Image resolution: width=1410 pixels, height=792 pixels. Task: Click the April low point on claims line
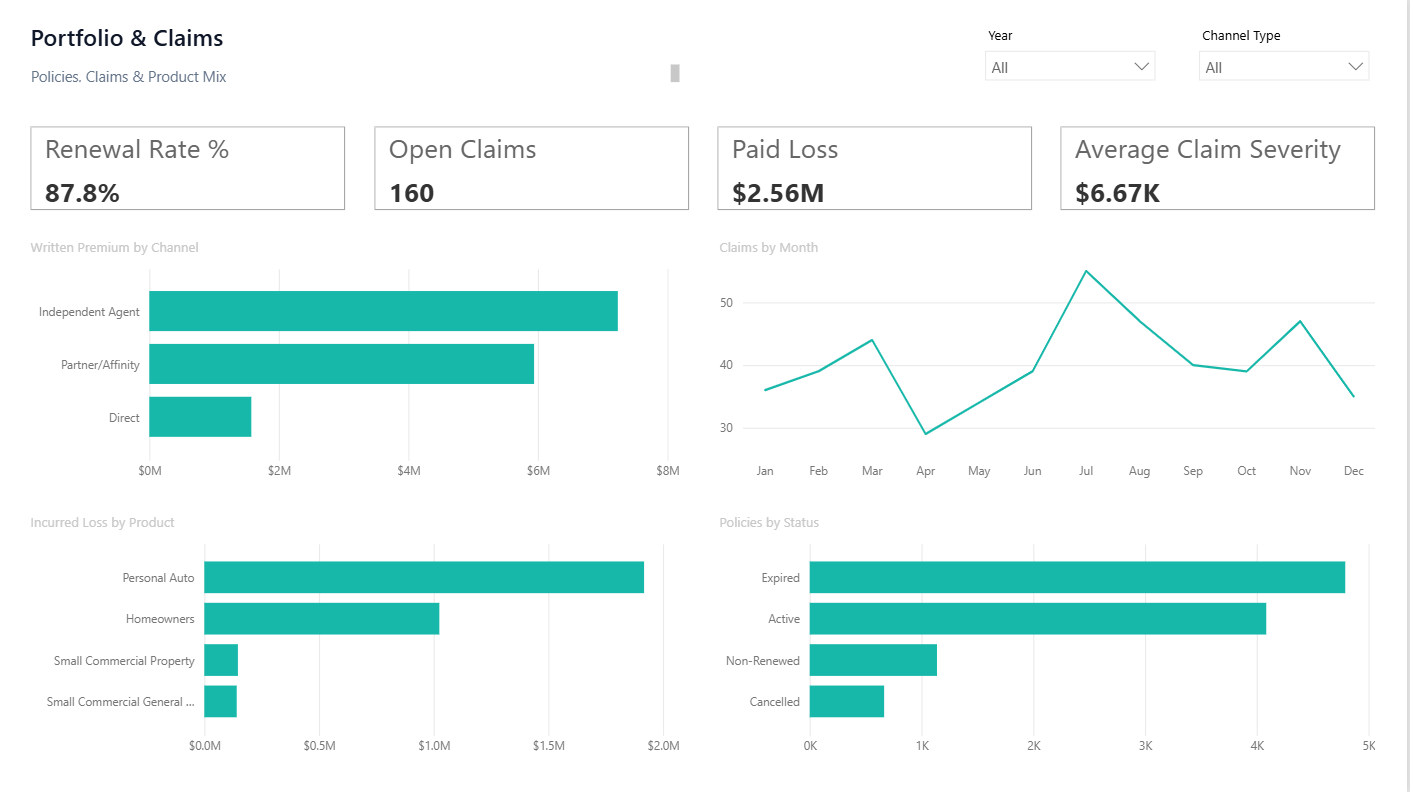pyautogui.click(x=925, y=434)
